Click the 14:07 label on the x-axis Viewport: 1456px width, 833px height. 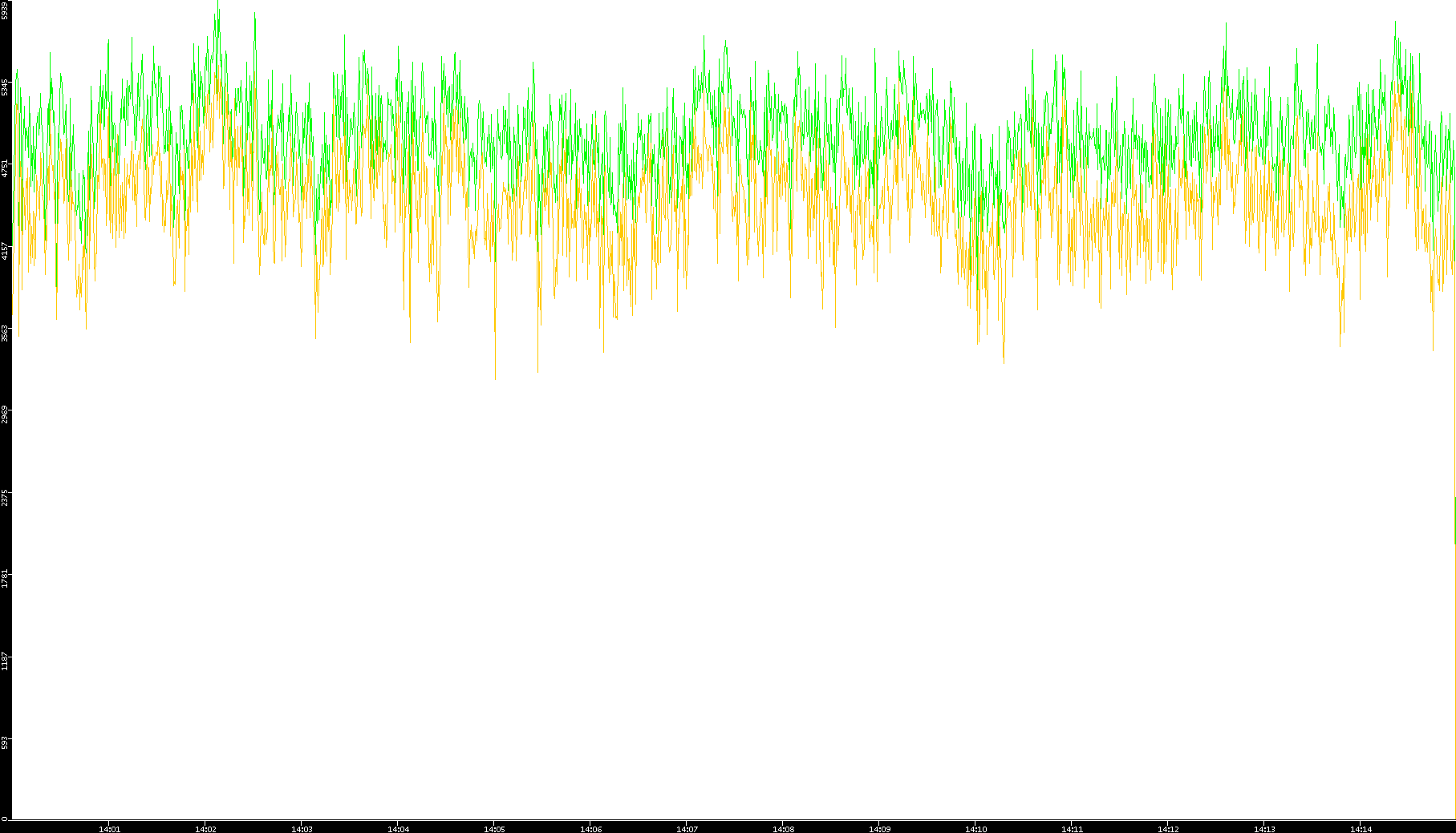point(687,829)
